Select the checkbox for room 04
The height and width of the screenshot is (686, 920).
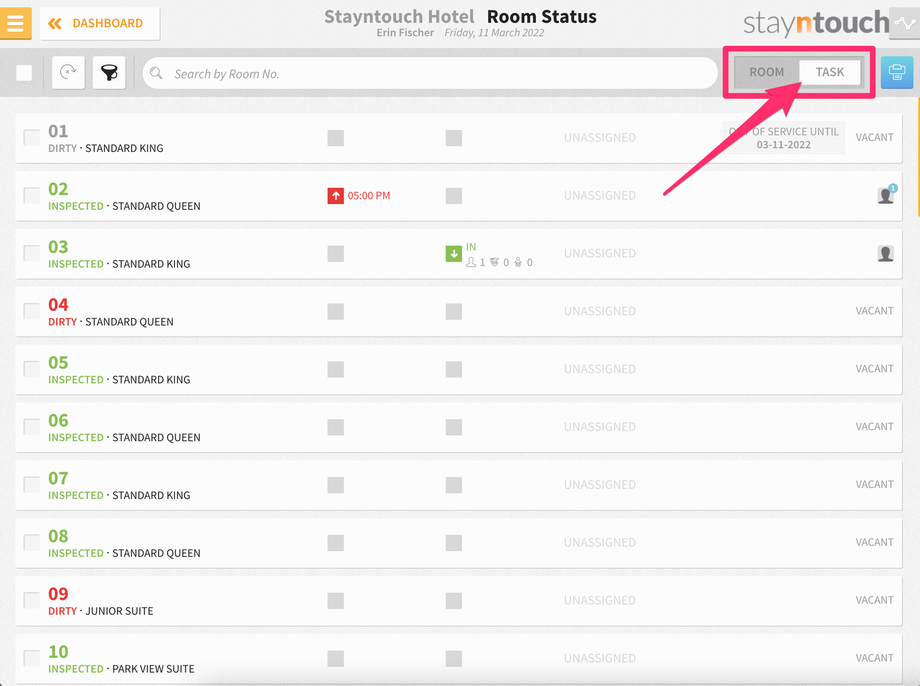pyautogui.click(x=32, y=311)
